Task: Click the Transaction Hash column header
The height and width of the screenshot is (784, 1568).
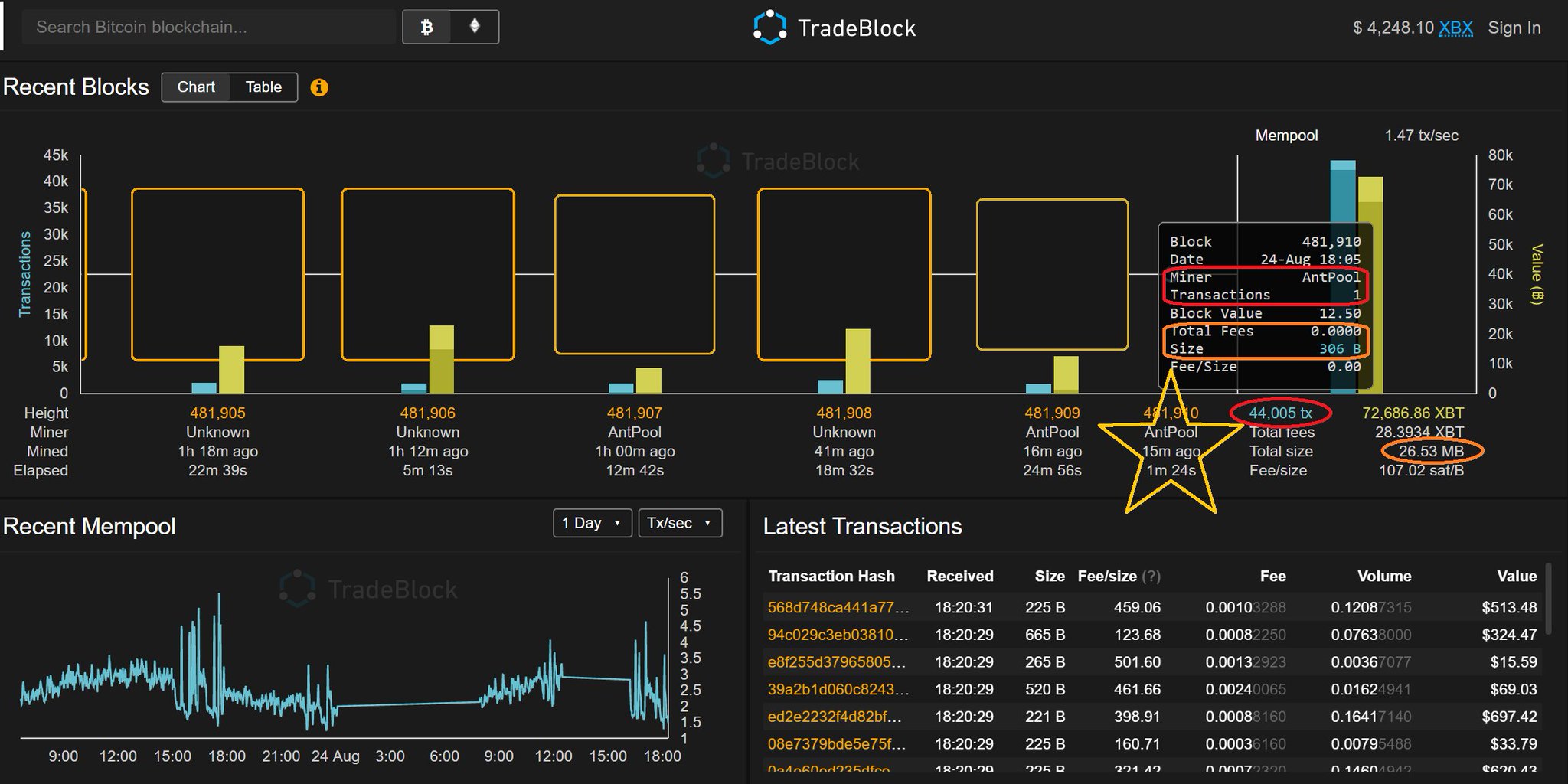Action: point(831,577)
